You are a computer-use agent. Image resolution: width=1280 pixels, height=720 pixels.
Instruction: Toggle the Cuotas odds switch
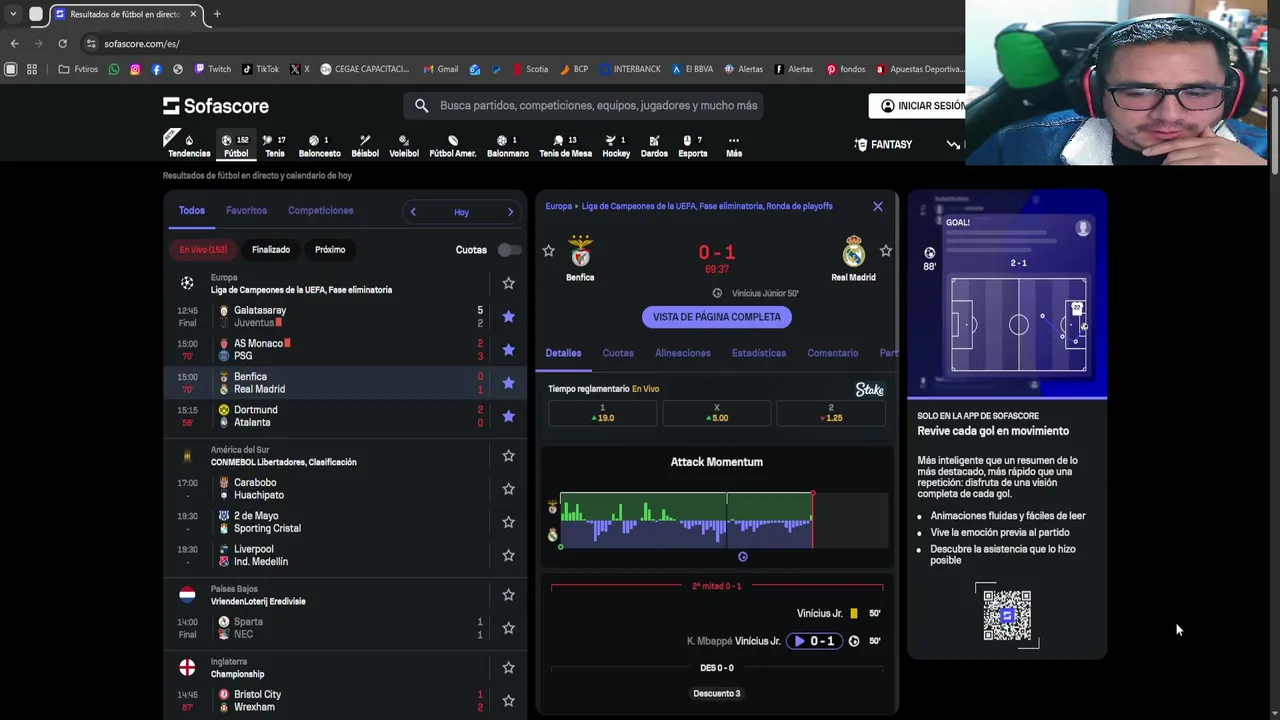[x=509, y=250]
